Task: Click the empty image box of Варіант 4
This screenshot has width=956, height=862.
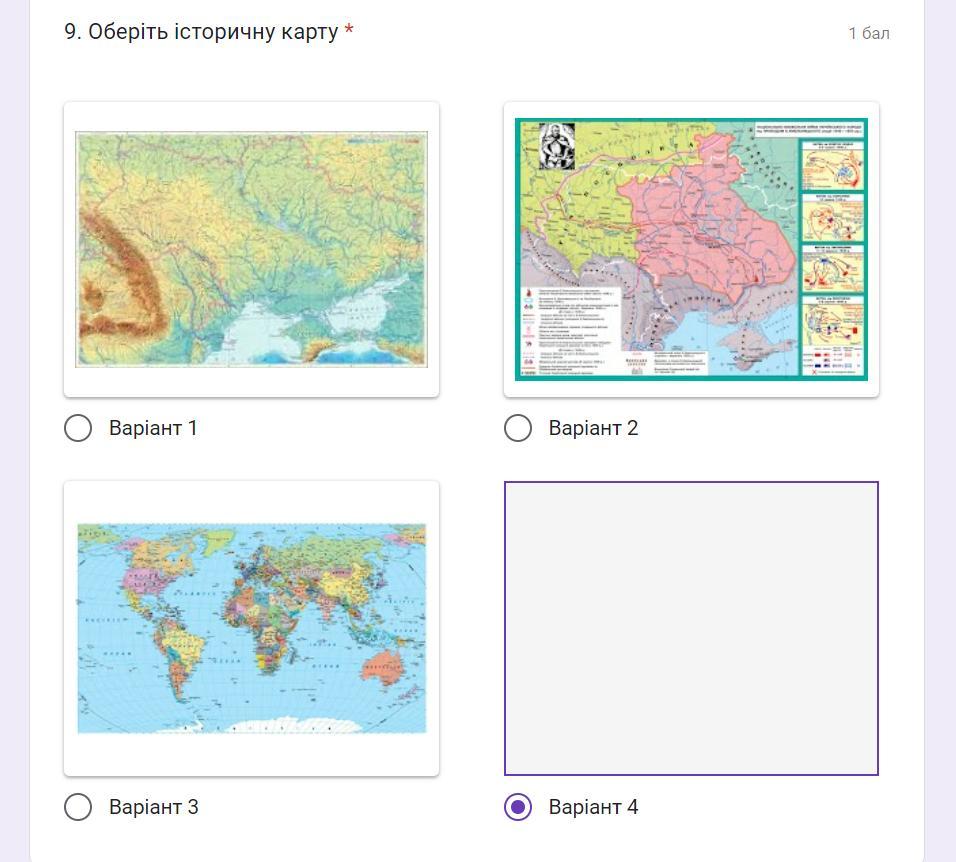Action: pos(691,628)
